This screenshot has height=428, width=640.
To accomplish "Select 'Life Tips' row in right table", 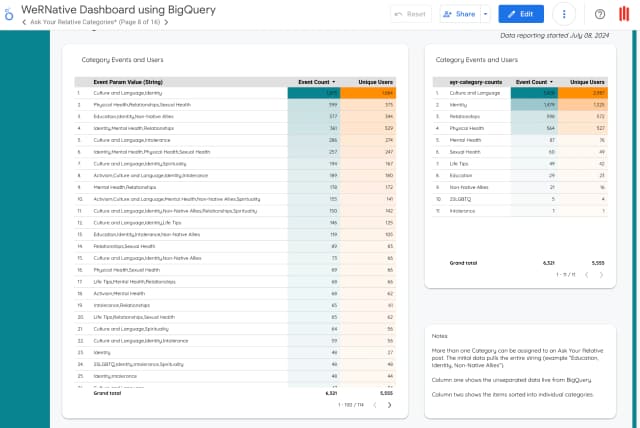I will (520, 164).
